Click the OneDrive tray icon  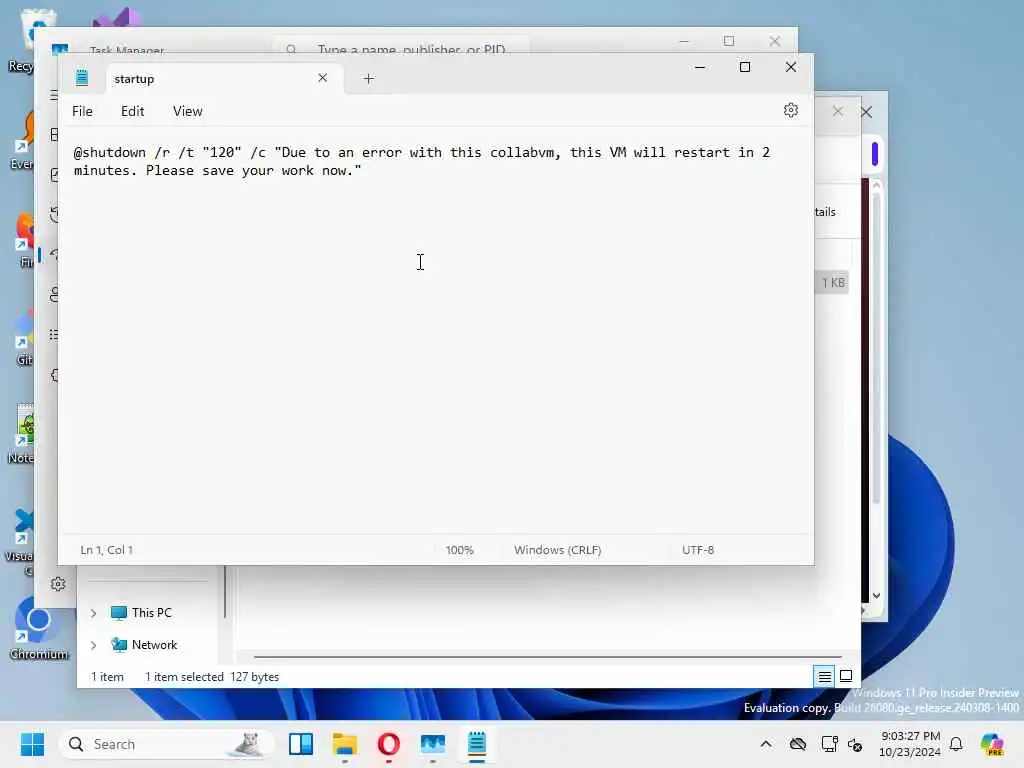798,744
